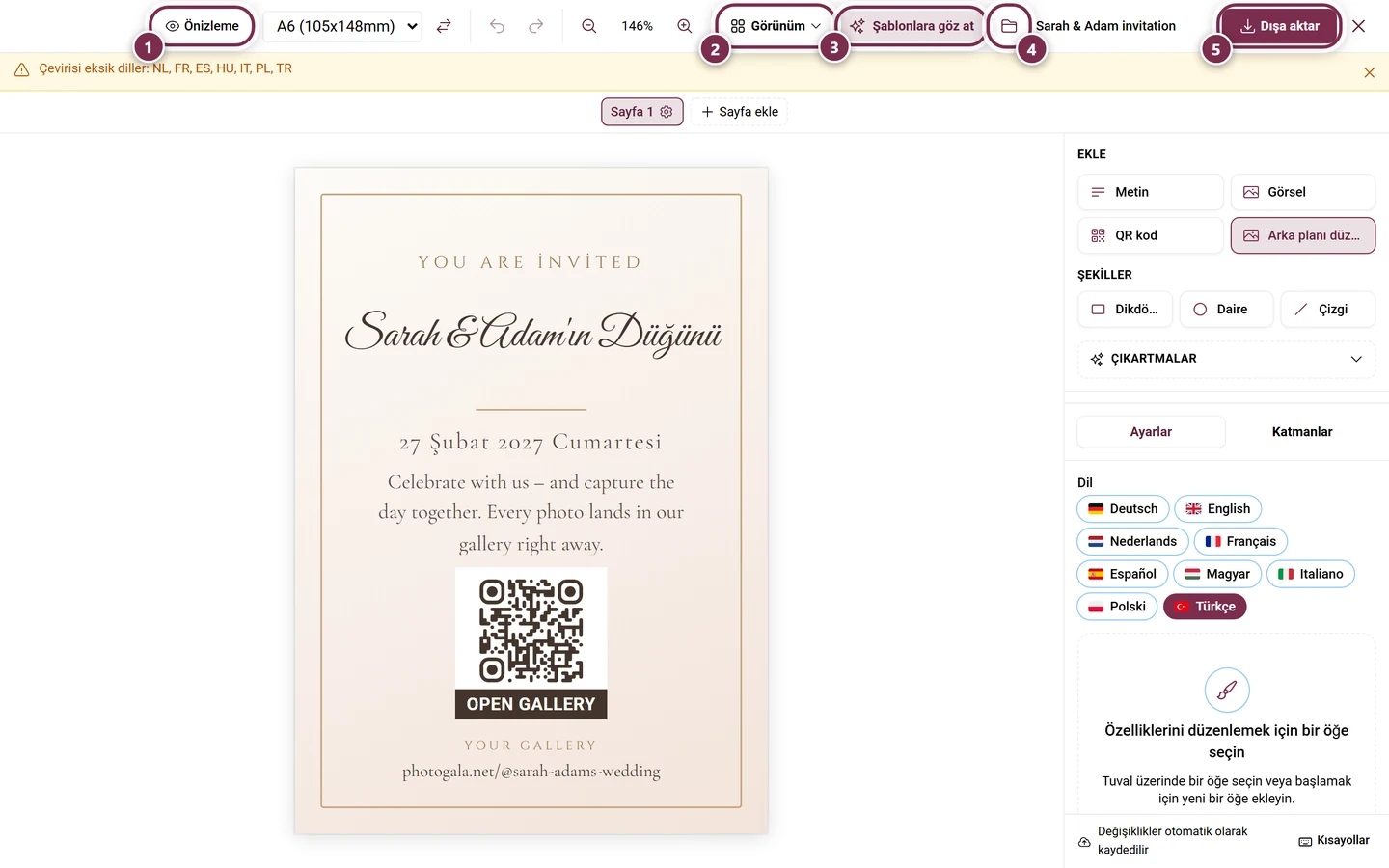Add a Metin text element
Image resolution: width=1389 pixels, height=868 pixels.
(x=1150, y=192)
